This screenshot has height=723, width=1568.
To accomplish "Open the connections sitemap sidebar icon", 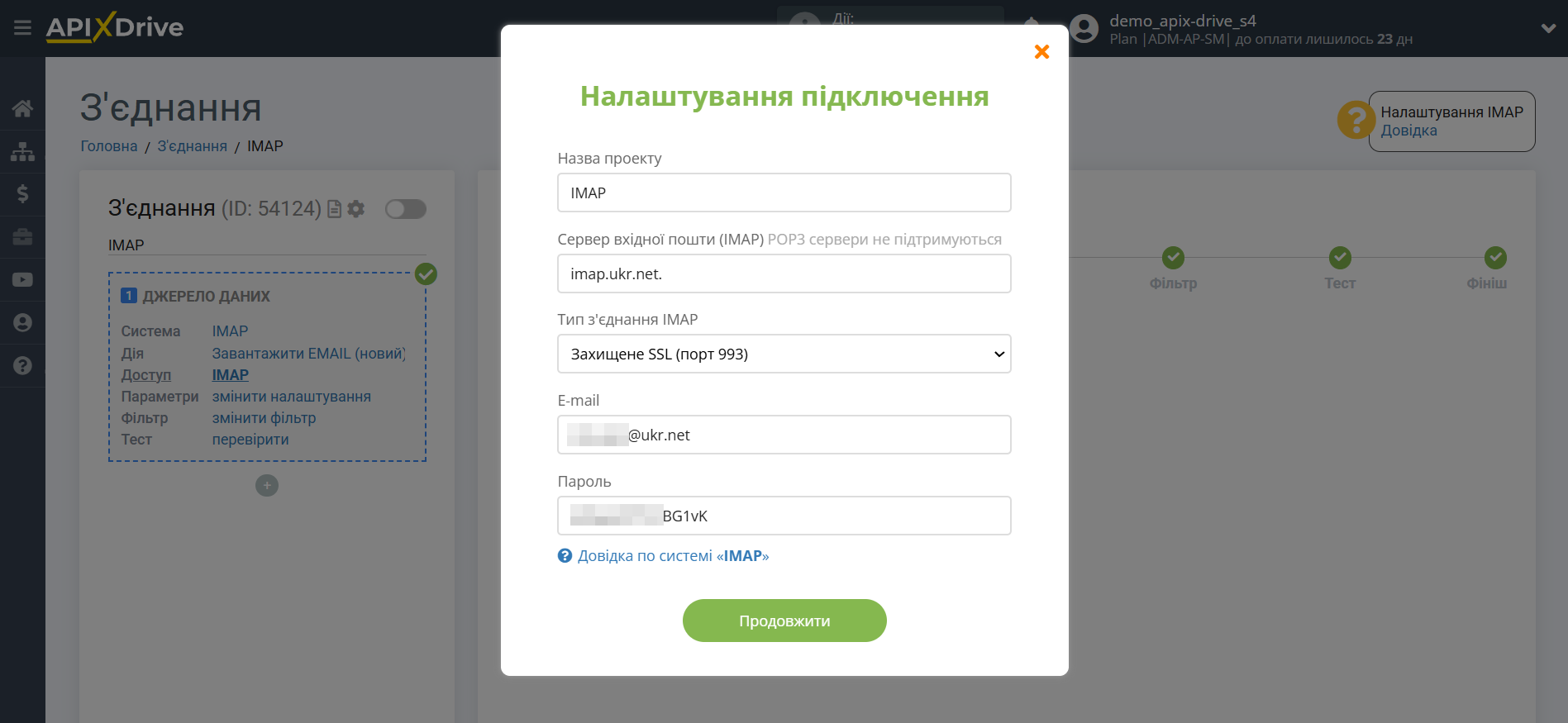I will click(22, 151).
